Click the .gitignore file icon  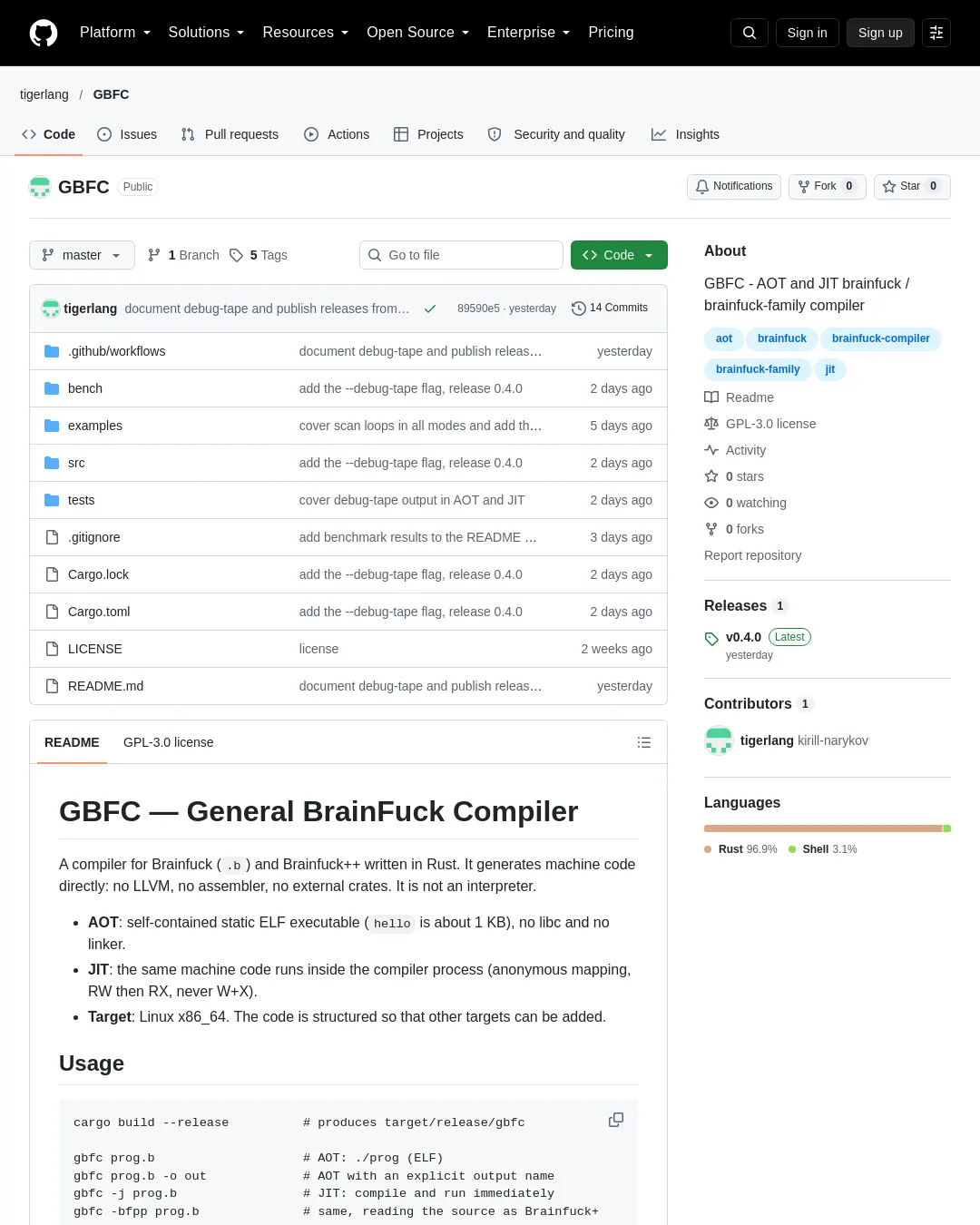(x=52, y=537)
